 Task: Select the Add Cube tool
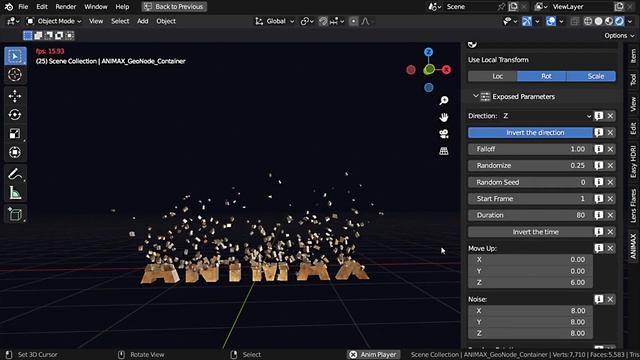pyautogui.click(x=15, y=214)
